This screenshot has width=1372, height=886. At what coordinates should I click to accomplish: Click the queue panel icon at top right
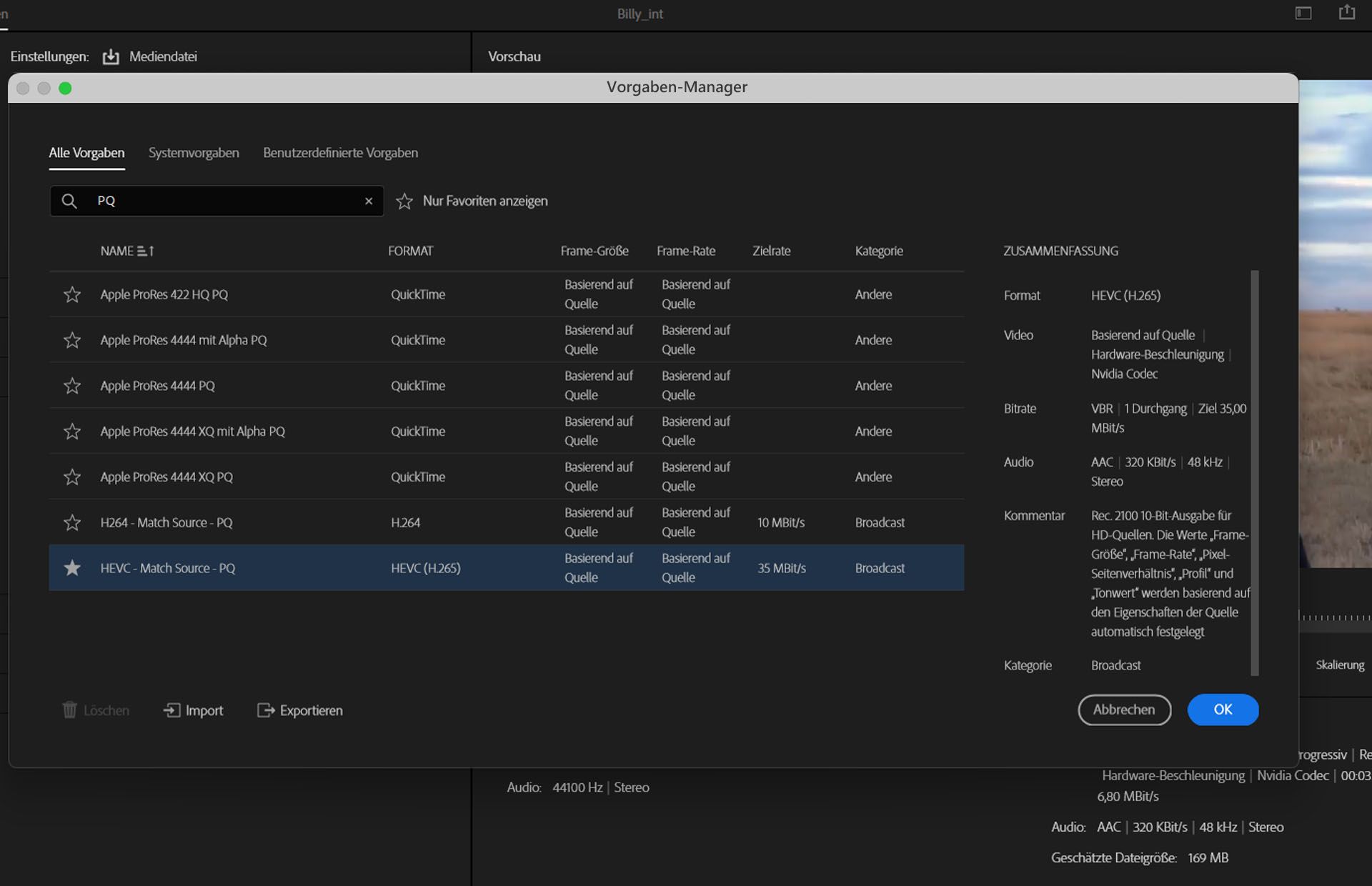1303,12
